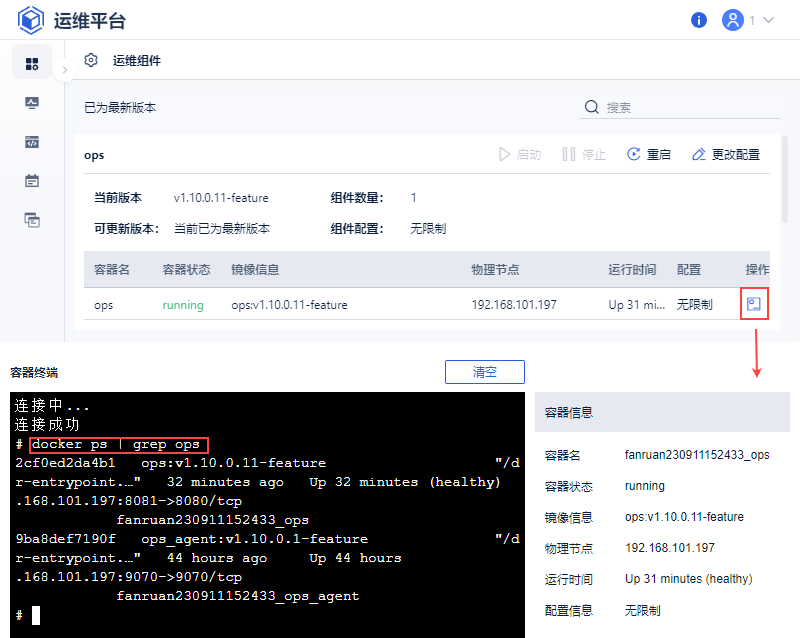Click the 启动 start button
800x638 pixels.
click(x=519, y=154)
